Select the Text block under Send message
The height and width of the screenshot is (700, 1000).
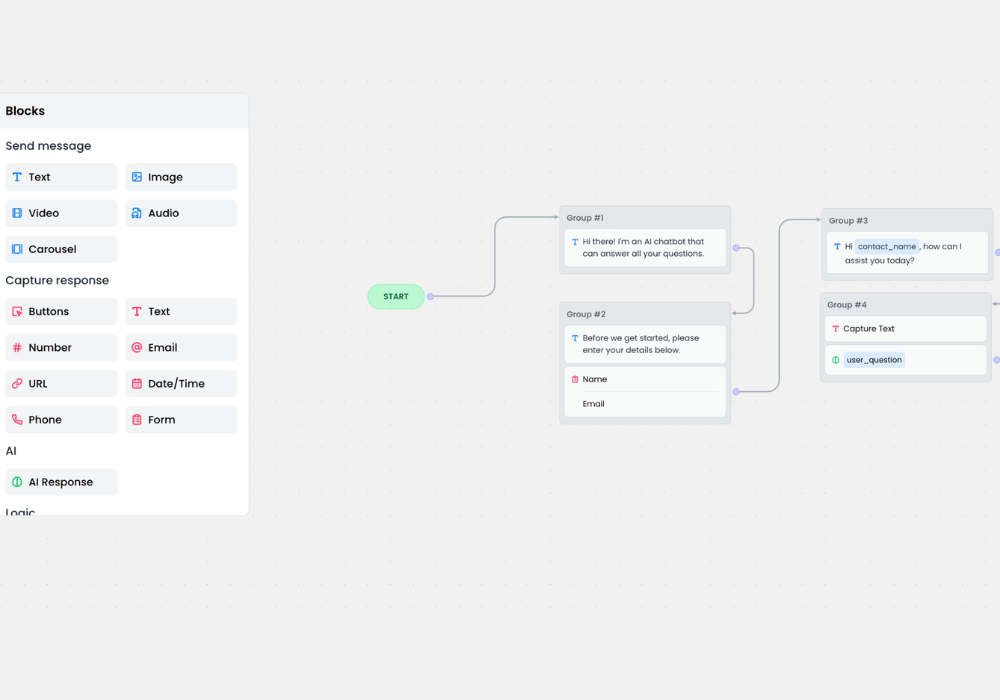60,177
